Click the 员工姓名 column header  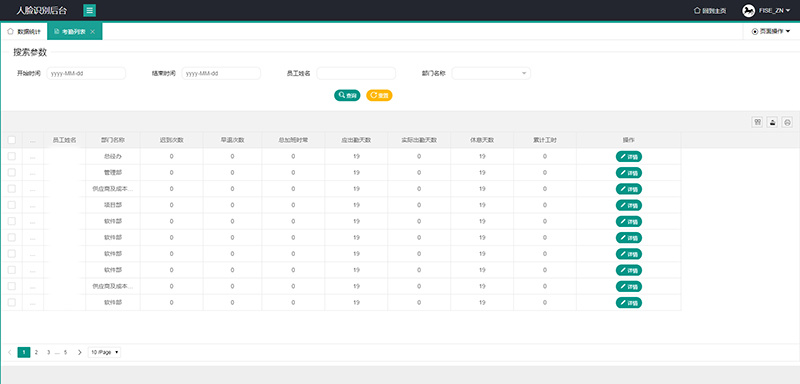pos(64,140)
